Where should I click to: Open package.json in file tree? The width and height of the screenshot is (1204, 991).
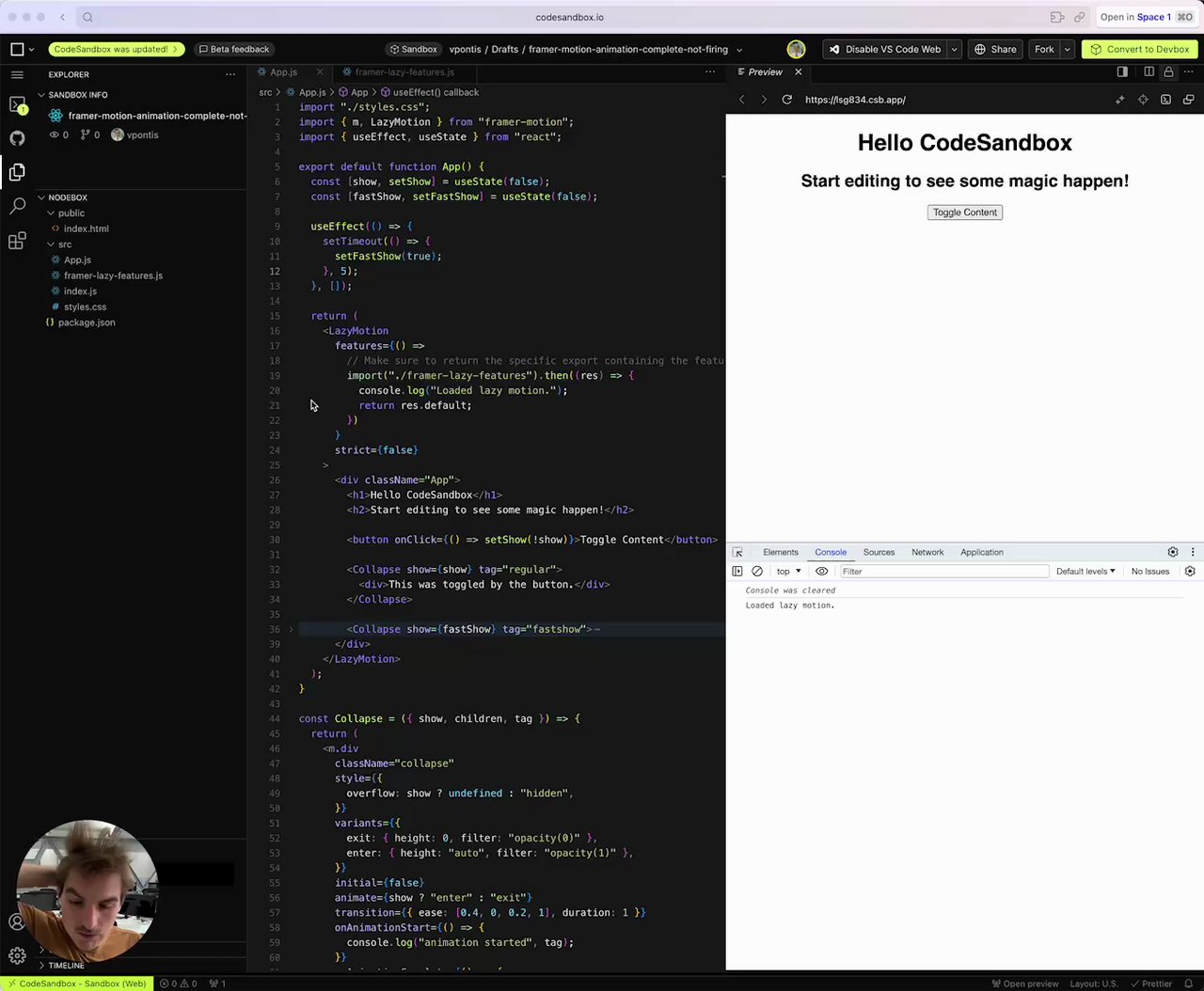[x=87, y=322]
